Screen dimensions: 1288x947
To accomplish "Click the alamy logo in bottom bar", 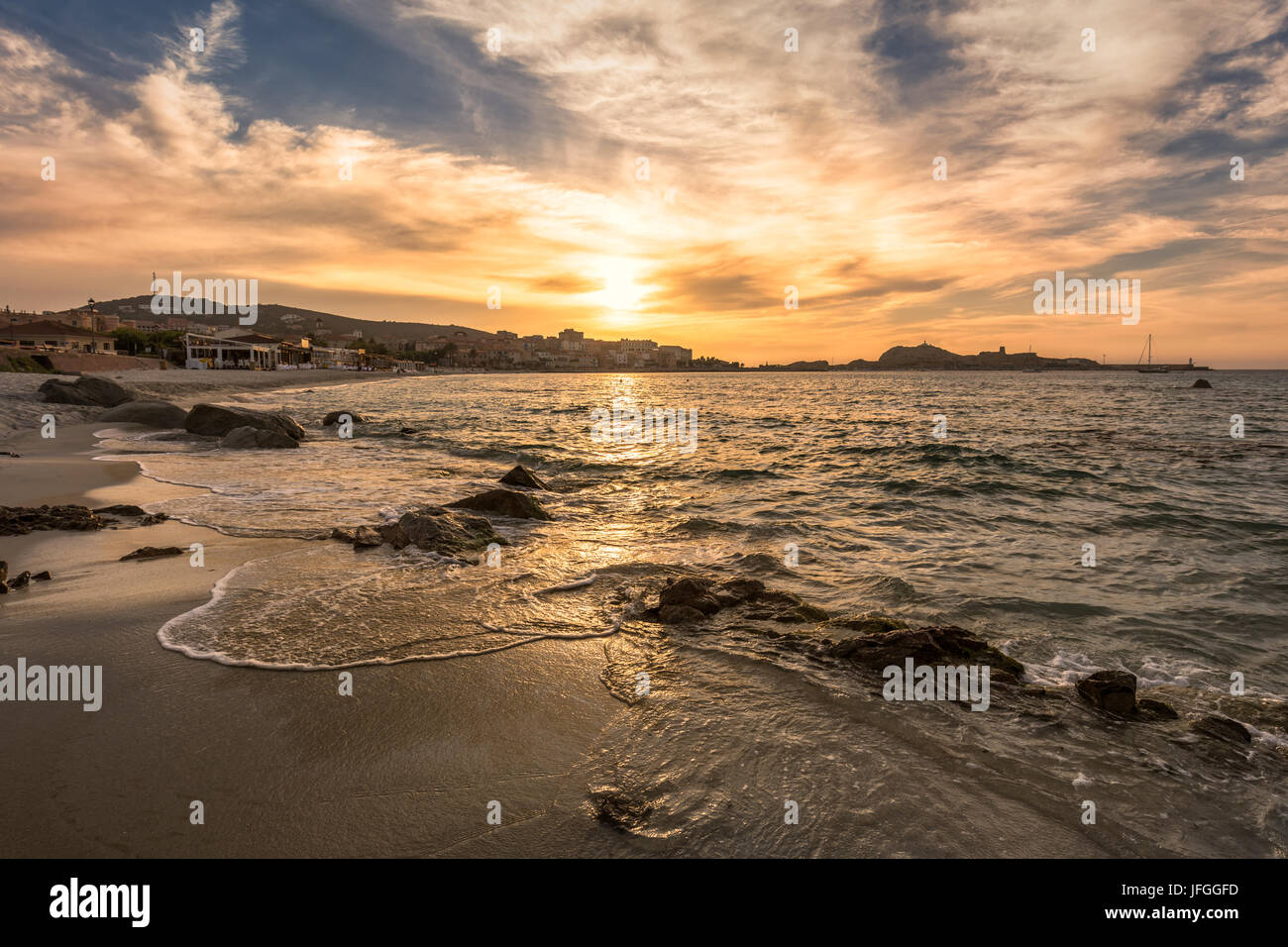I will coord(100,902).
